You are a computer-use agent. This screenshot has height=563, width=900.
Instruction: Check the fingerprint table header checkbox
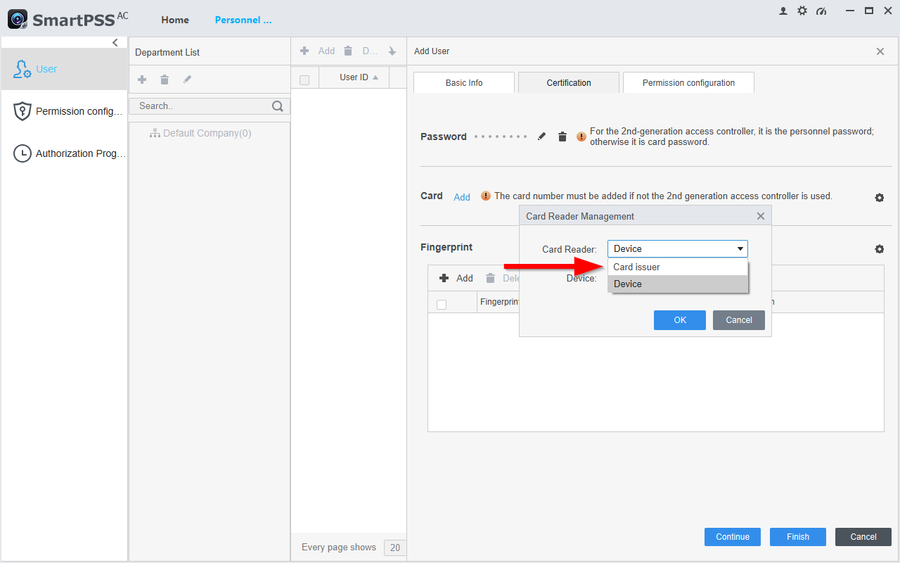click(442, 304)
